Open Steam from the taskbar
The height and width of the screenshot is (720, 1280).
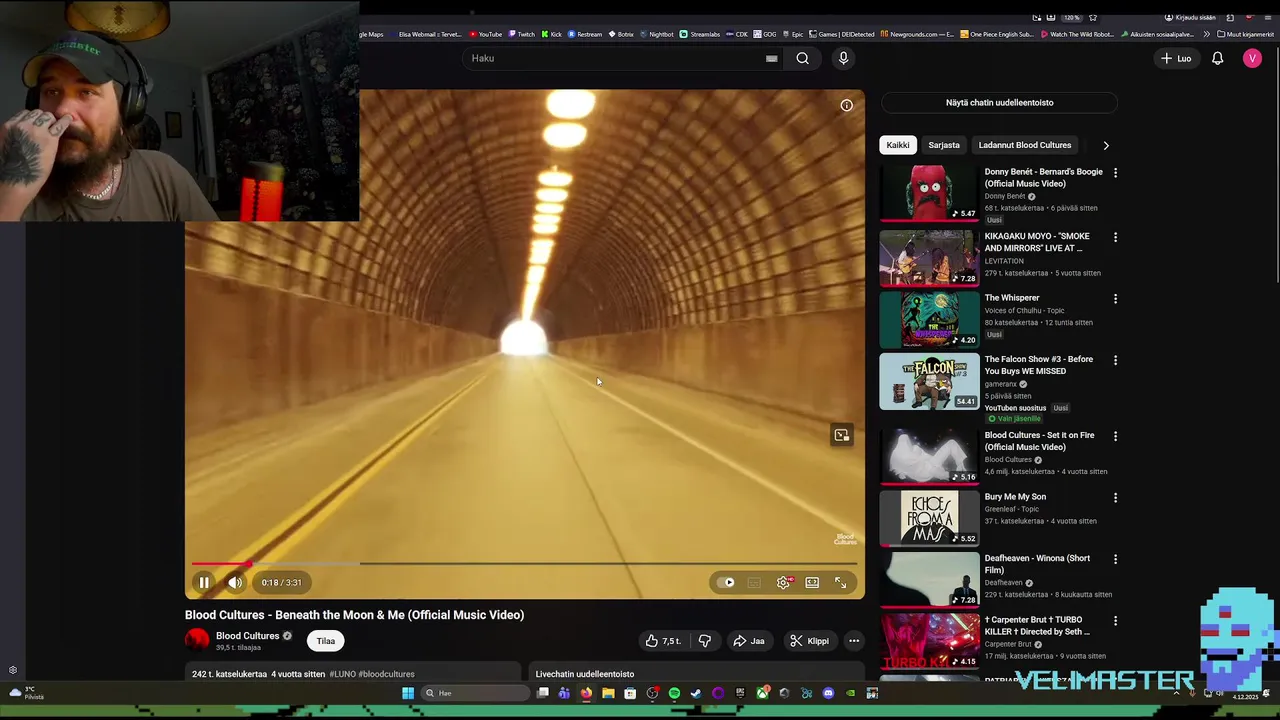tap(696, 693)
